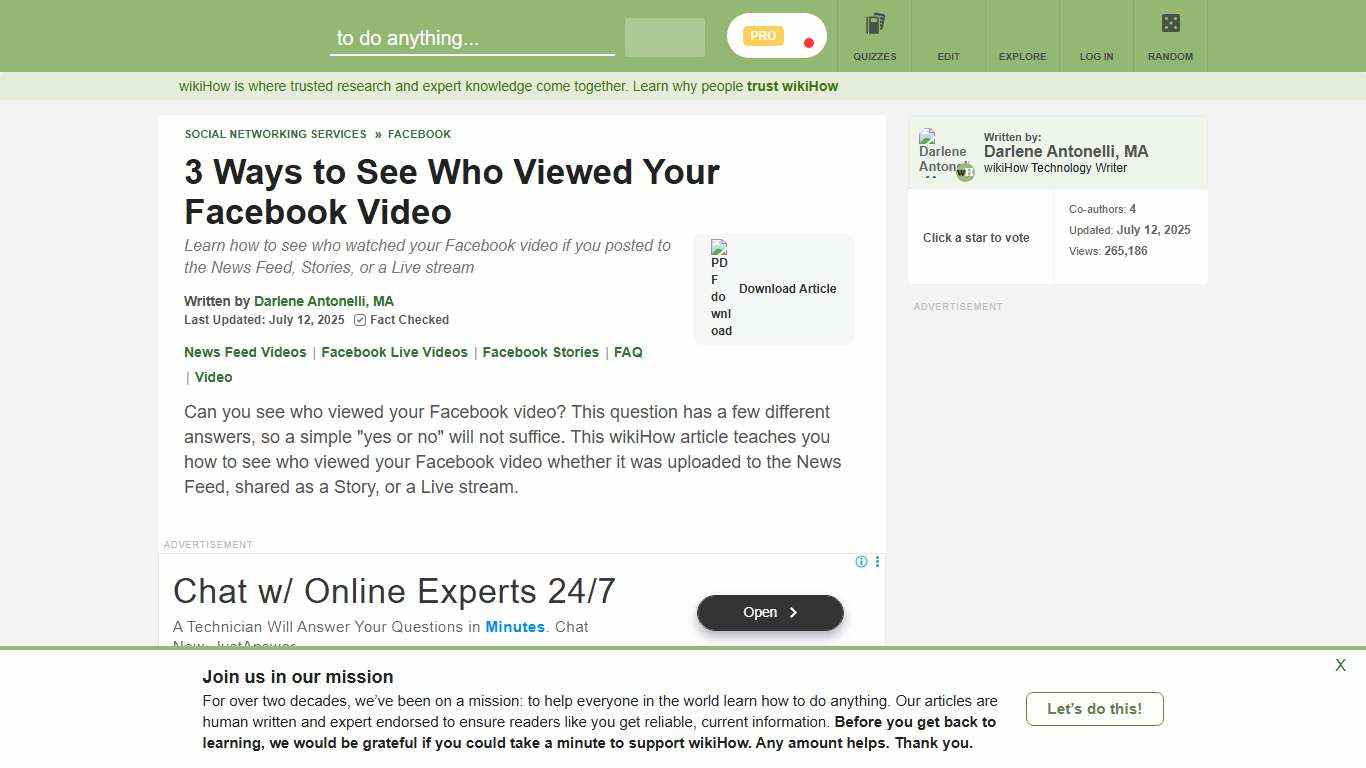1366x768 pixels.
Task: Visit Darlene Antonelli's author profile
Action: pos(324,301)
